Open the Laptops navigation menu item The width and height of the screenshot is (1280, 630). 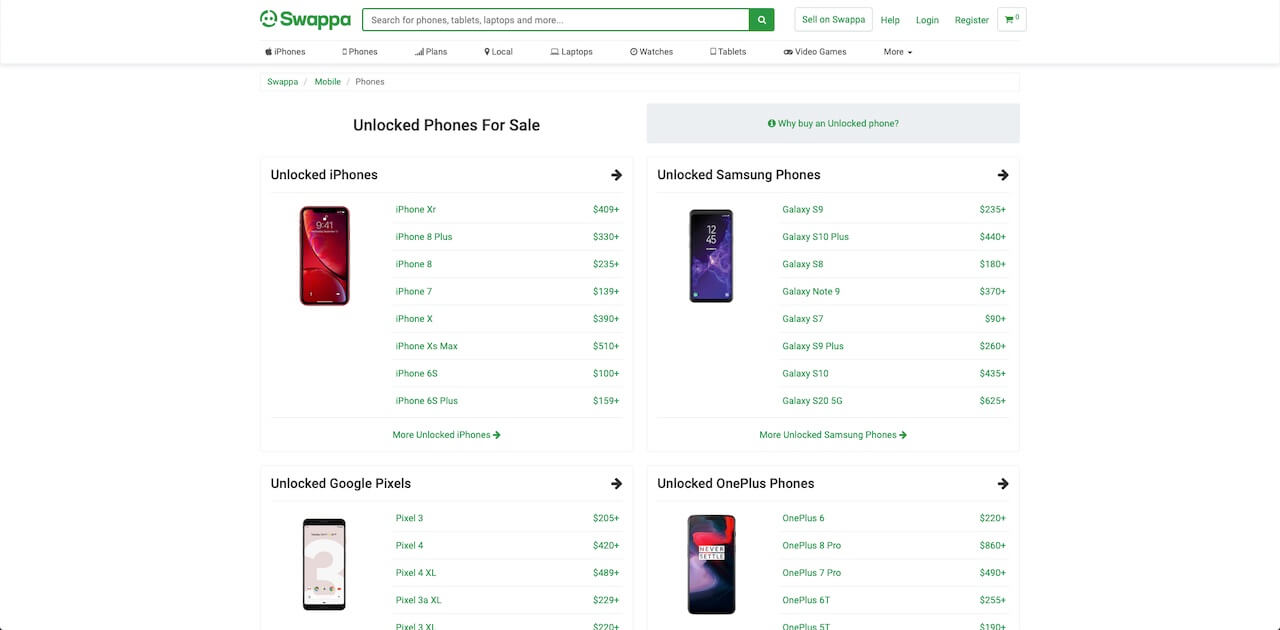coord(571,51)
